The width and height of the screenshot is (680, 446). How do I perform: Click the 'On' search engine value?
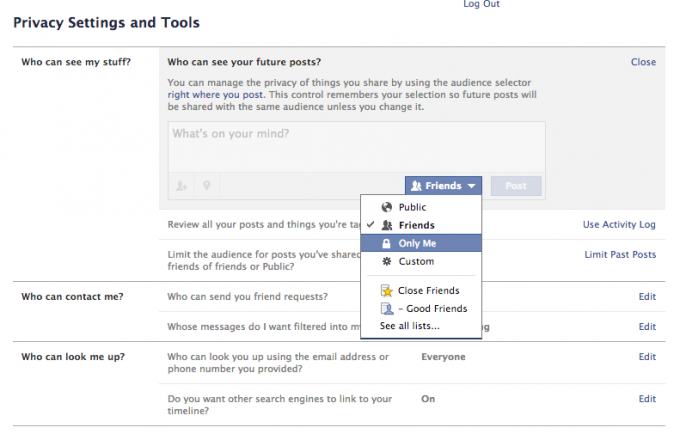(x=428, y=399)
